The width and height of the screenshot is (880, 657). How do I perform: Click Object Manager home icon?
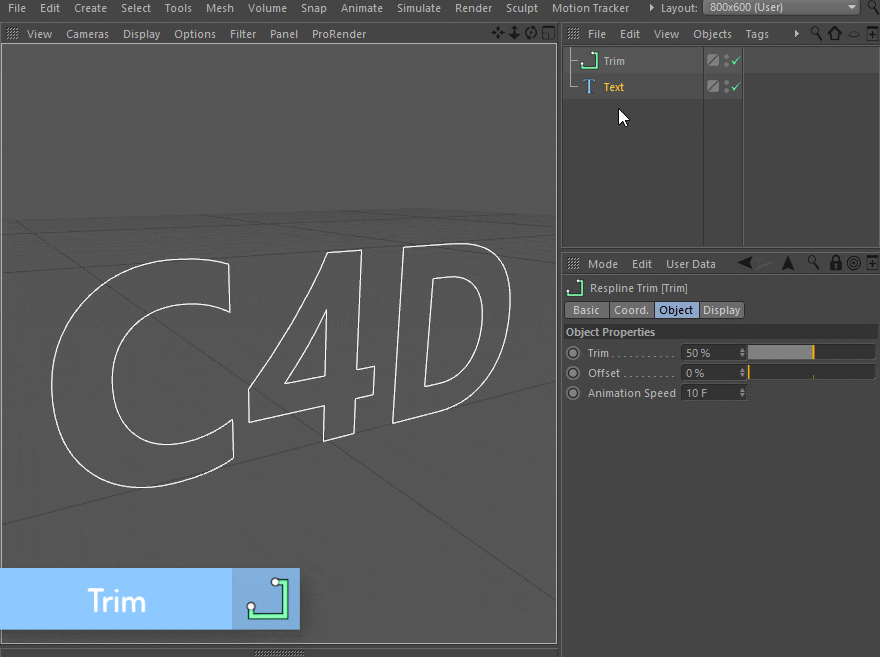[x=835, y=34]
